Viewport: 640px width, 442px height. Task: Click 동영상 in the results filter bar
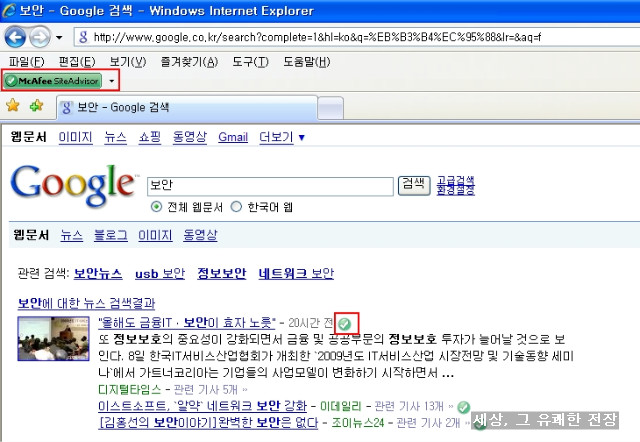(200, 235)
